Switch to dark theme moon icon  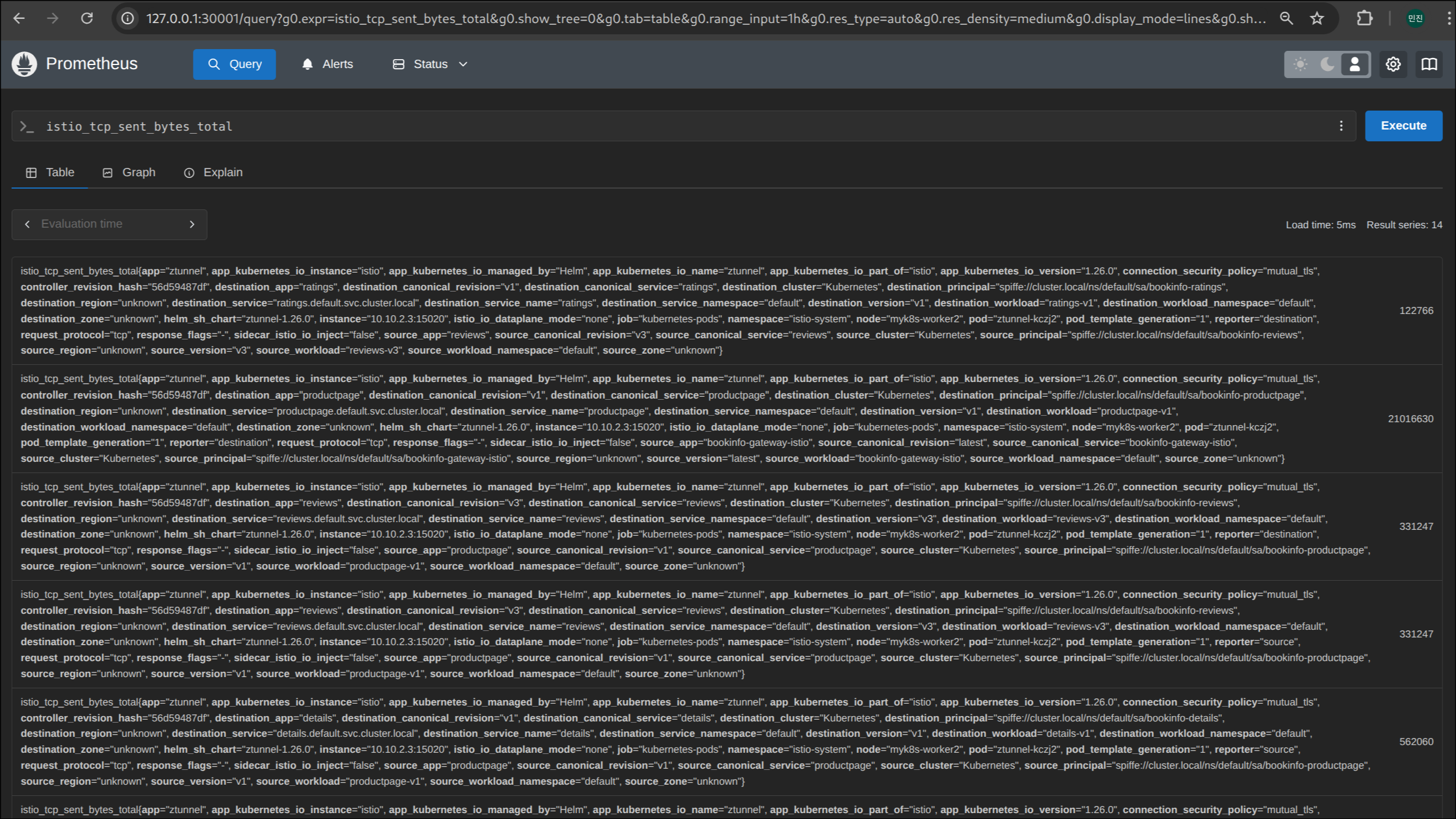click(1328, 64)
